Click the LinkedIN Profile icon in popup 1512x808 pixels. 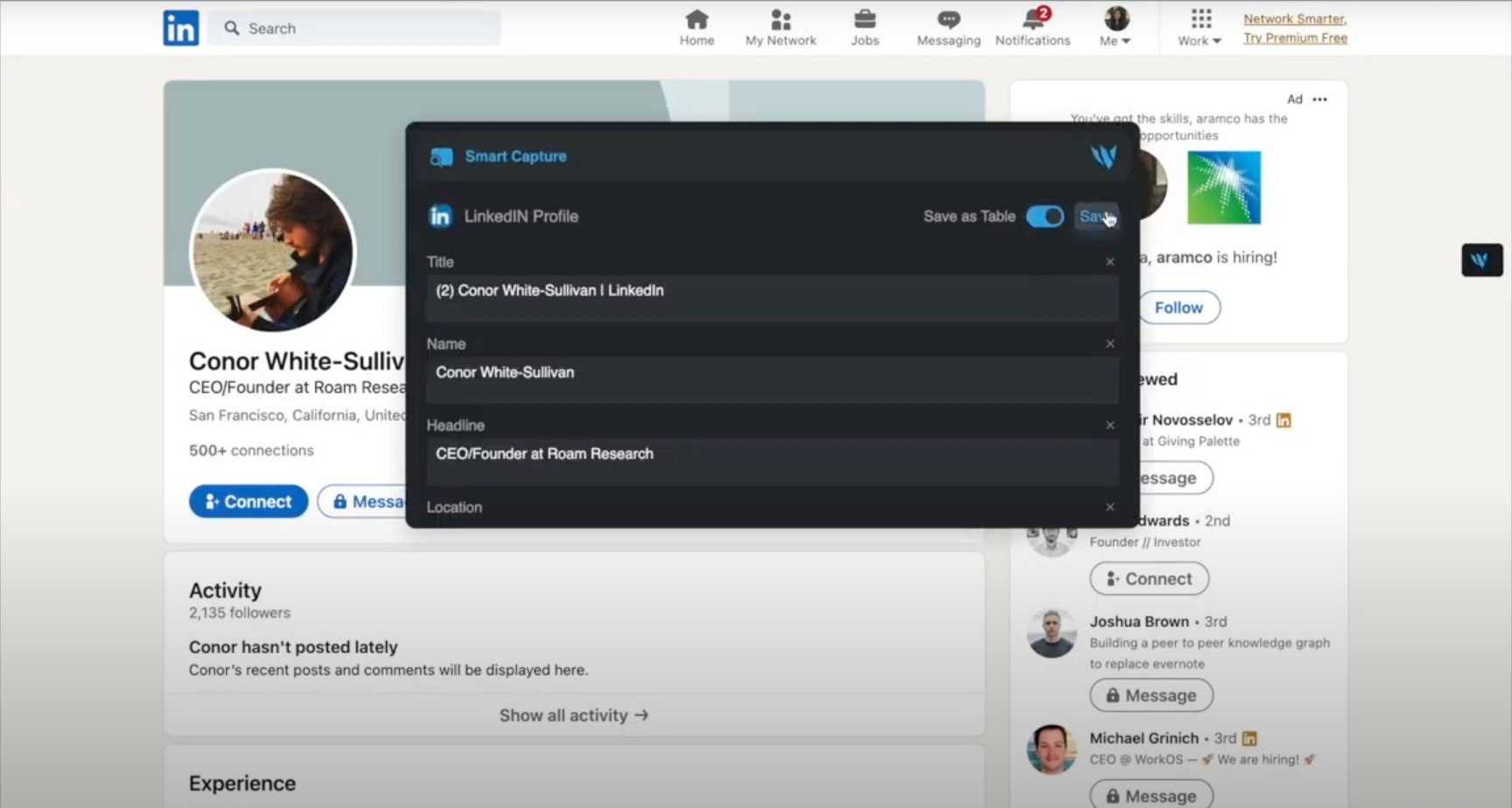coord(440,216)
